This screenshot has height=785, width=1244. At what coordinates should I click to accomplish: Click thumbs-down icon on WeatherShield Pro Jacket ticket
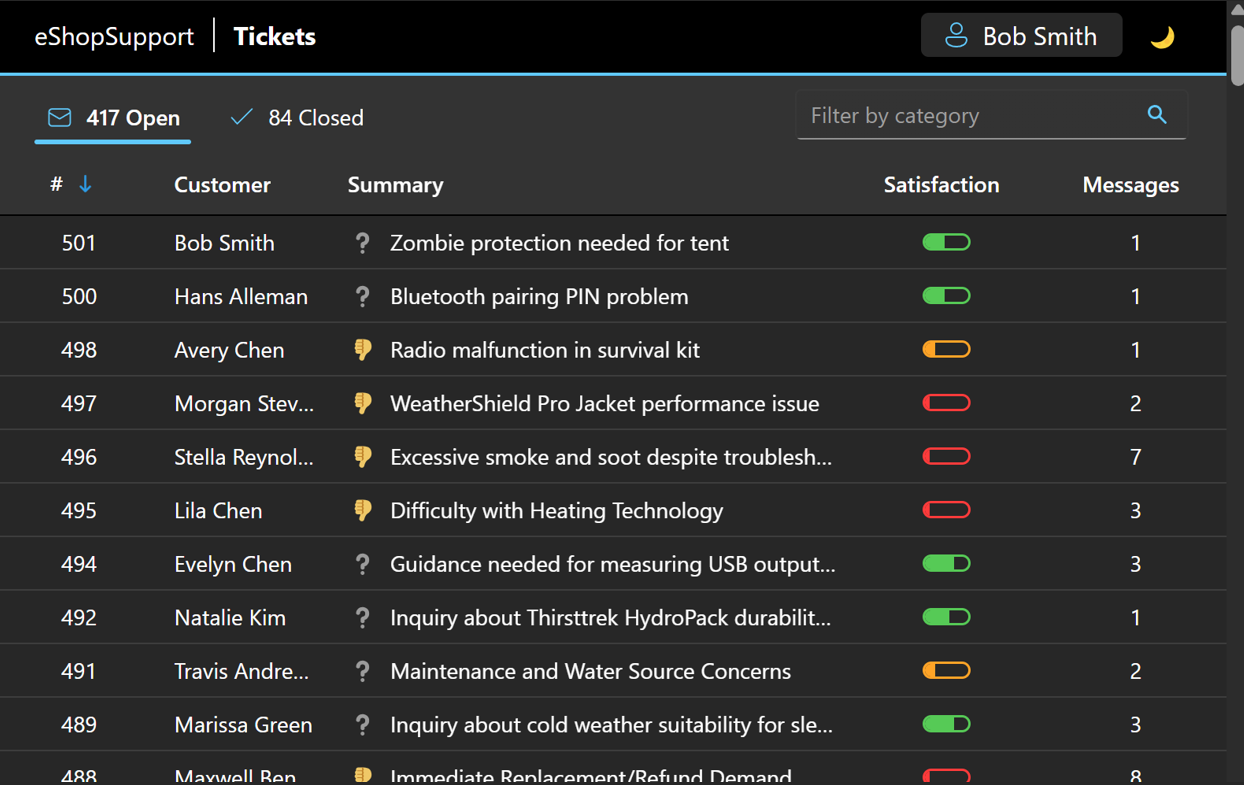pyautogui.click(x=363, y=404)
